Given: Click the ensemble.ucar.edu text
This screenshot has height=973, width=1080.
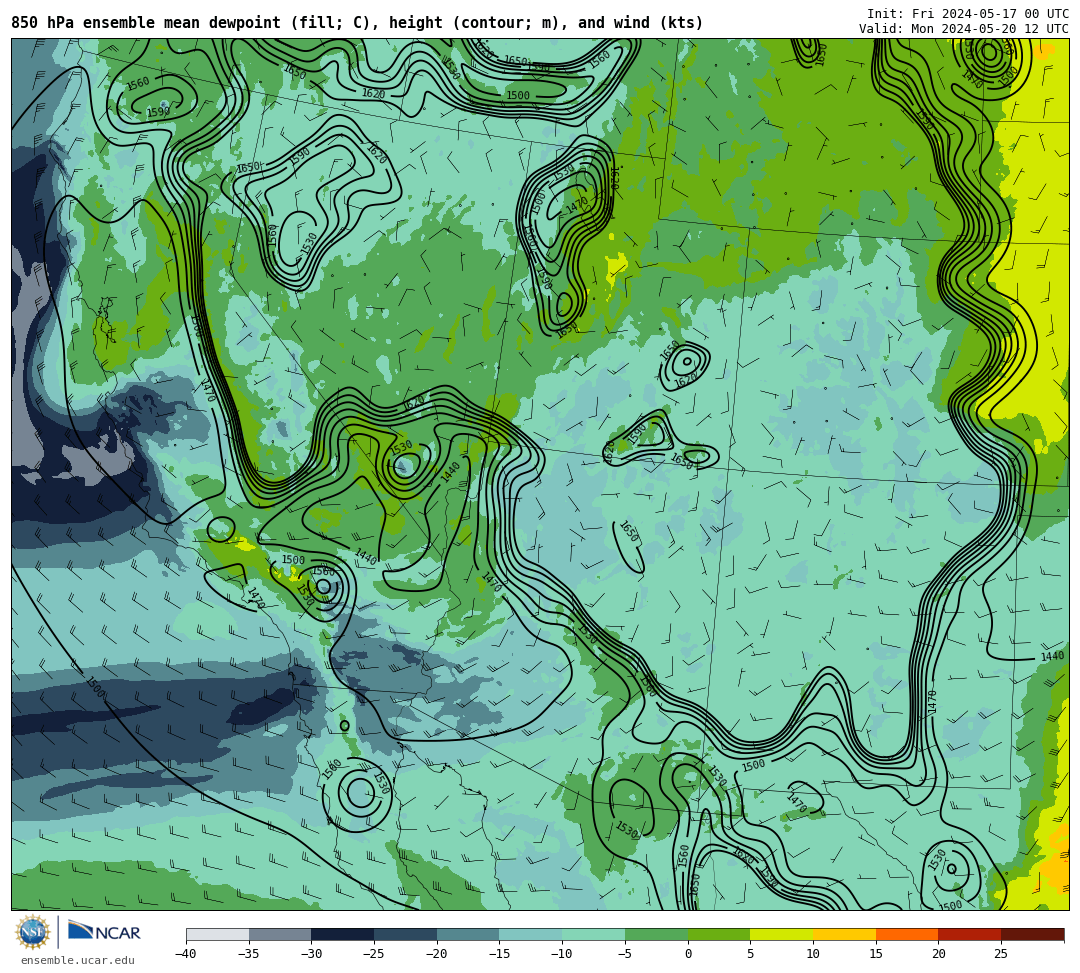Looking at the screenshot, I should click(x=78, y=960).
